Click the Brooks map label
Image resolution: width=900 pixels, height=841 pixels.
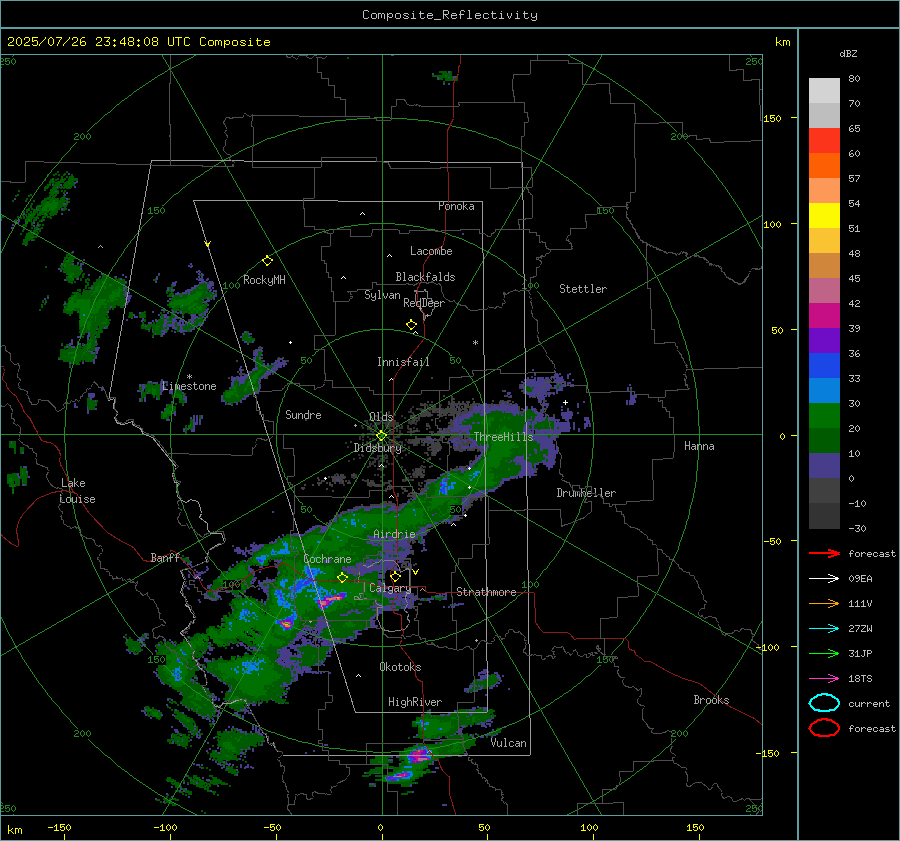pos(711,700)
